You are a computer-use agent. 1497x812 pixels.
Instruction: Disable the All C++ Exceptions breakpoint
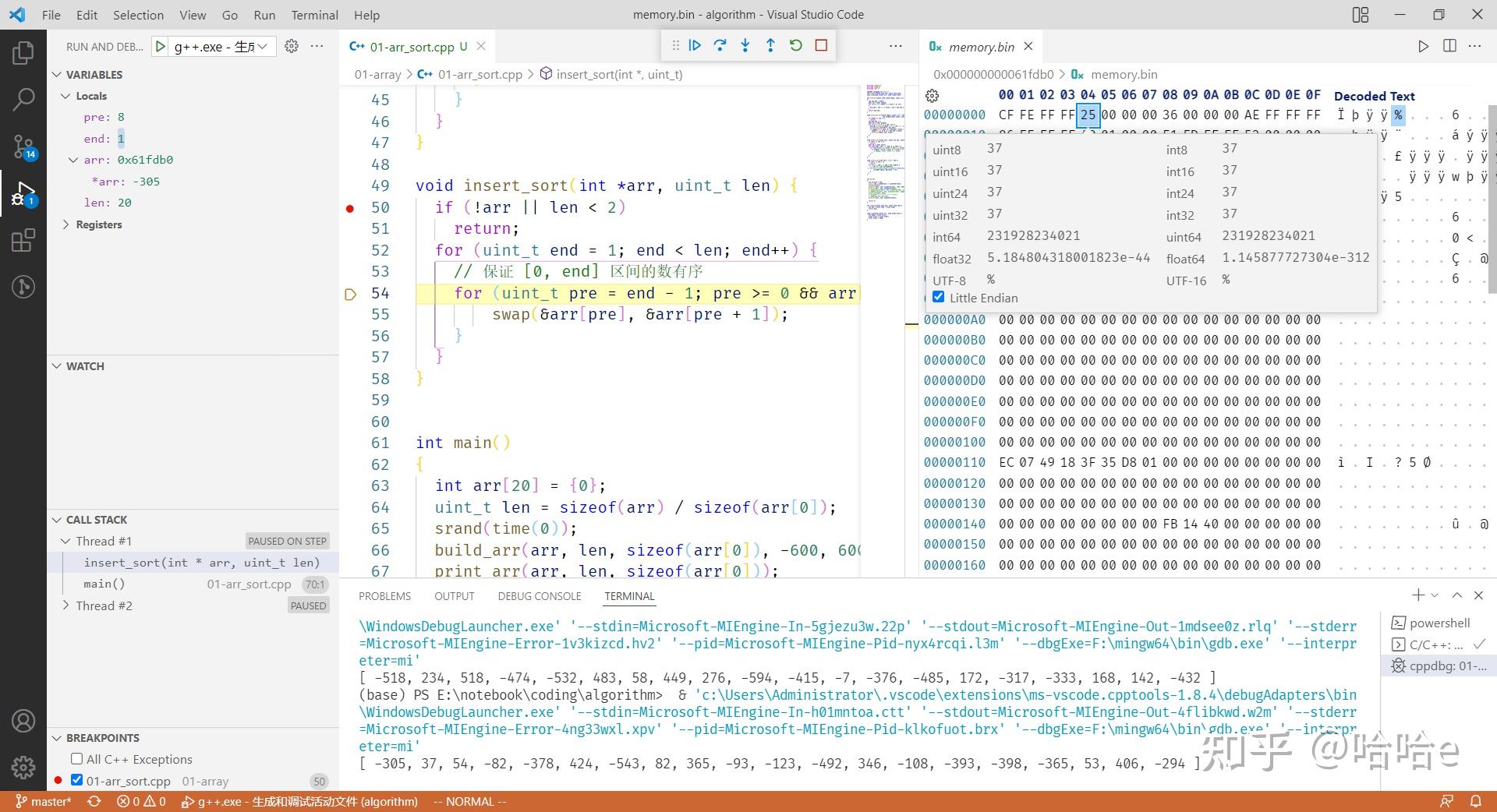76,758
